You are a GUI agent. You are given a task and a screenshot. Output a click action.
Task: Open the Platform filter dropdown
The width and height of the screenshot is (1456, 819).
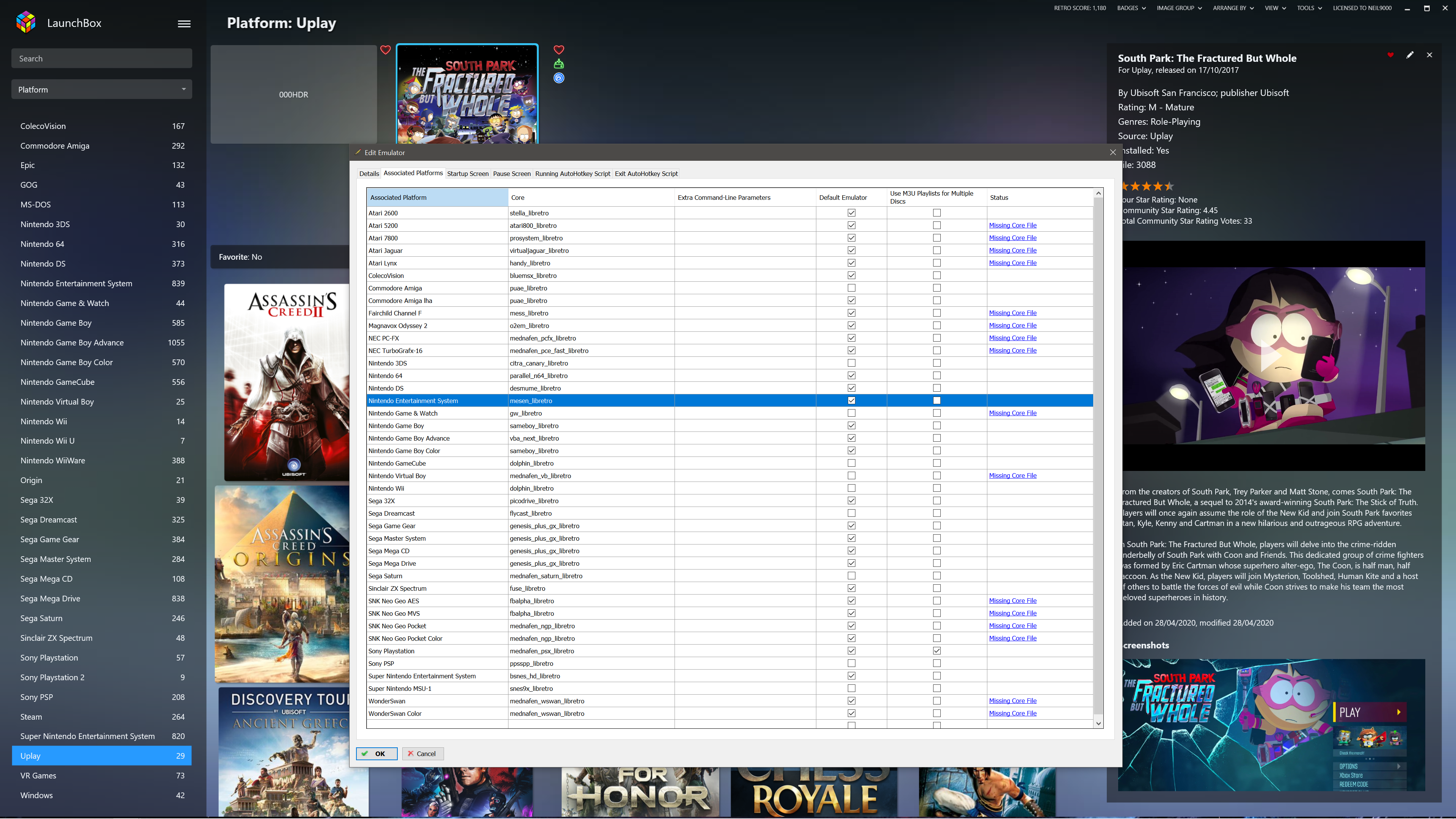pyautogui.click(x=102, y=89)
